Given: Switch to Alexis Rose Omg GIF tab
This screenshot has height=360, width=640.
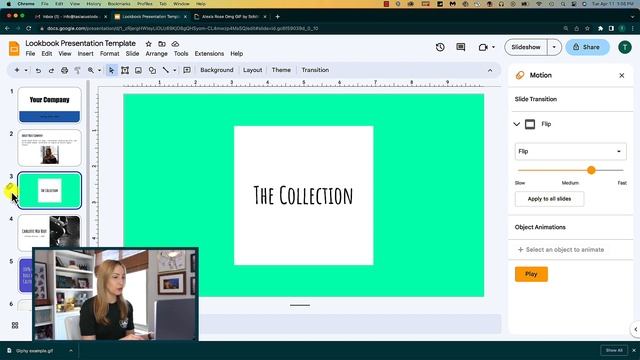Looking at the screenshot, I should [x=230, y=17].
